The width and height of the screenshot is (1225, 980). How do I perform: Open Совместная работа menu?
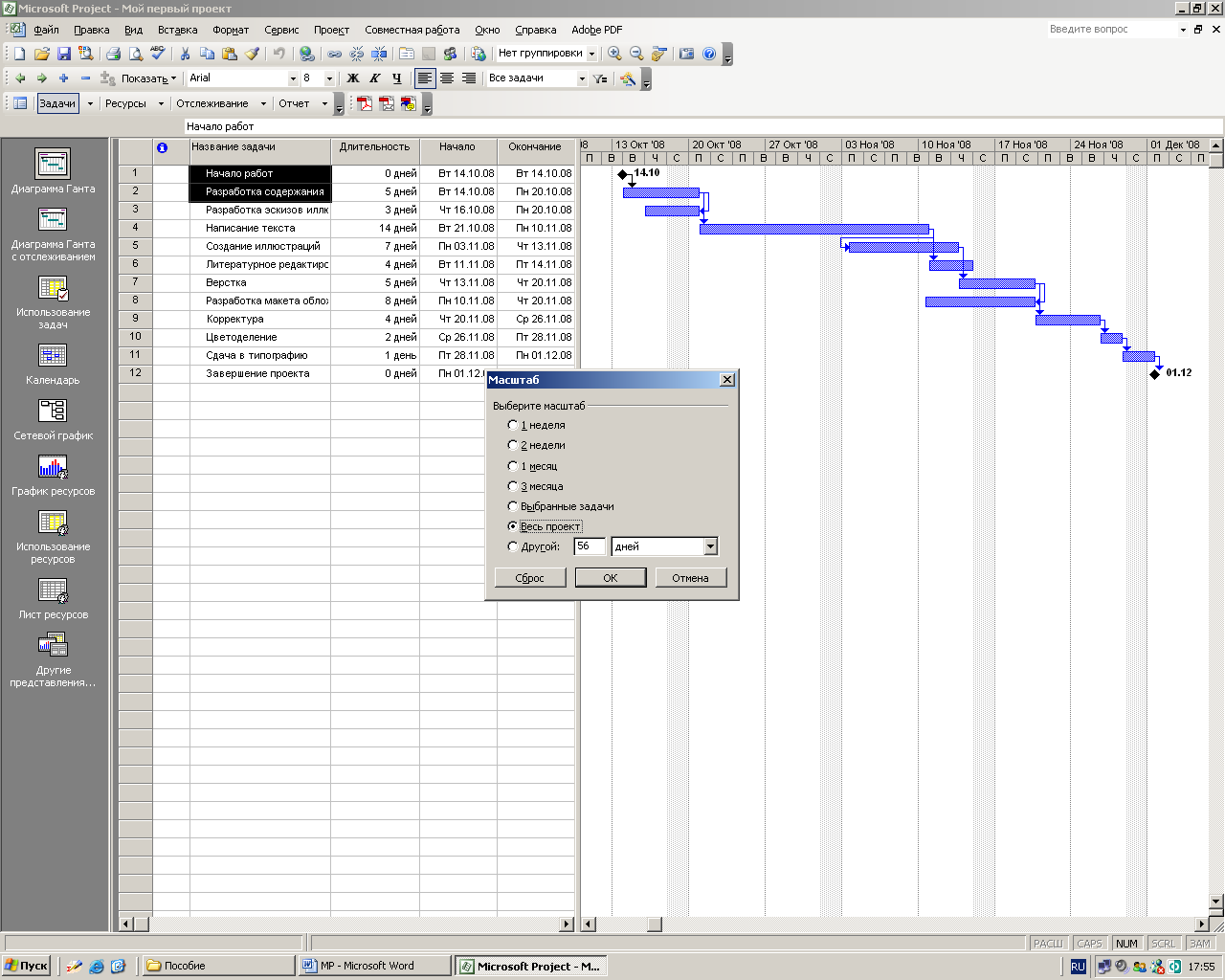[412, 30]
